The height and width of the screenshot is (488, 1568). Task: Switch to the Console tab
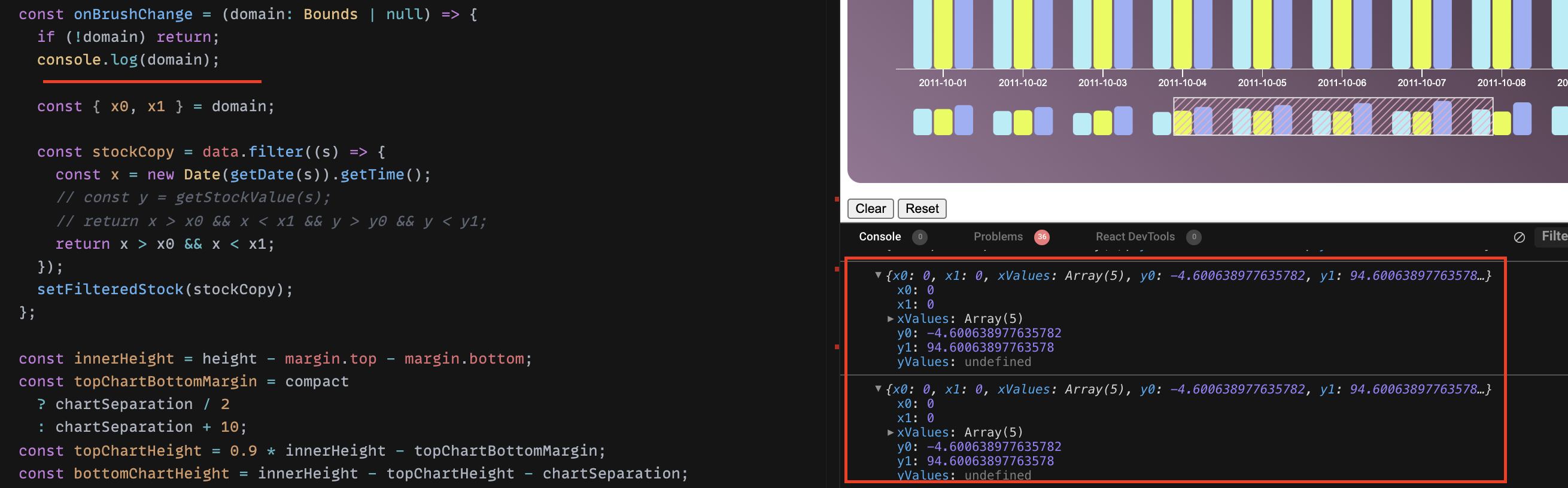pos(880,237)
